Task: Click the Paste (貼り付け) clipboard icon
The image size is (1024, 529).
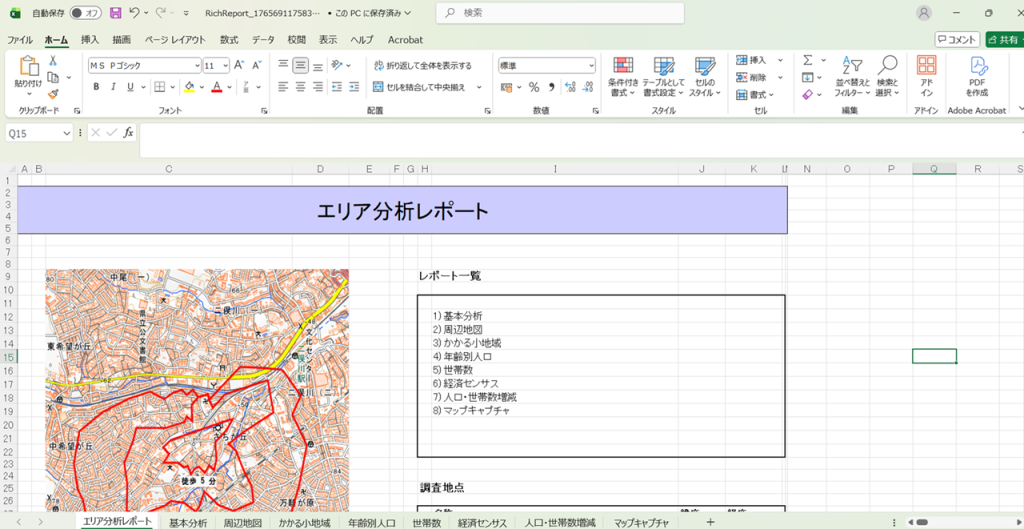Action: [x=28, y=66]
